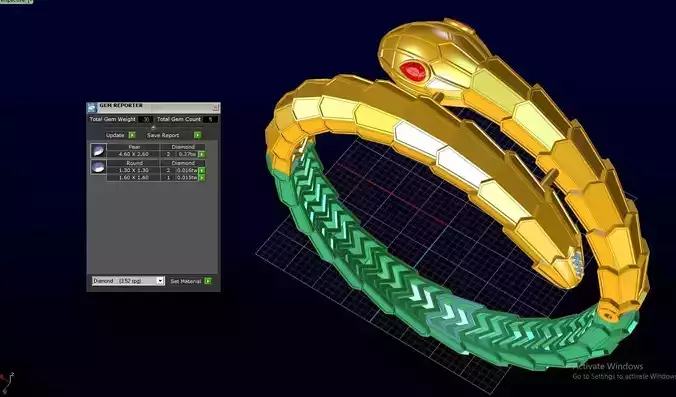Click the Update label

(x=115, y=135)
